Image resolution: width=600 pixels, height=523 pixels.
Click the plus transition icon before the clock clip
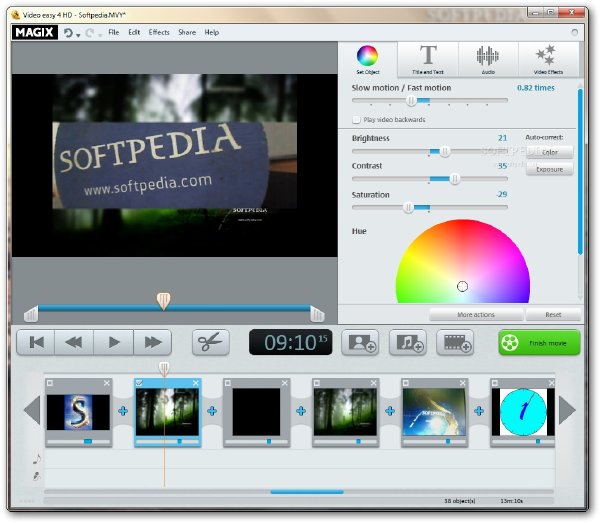(479, 411)
